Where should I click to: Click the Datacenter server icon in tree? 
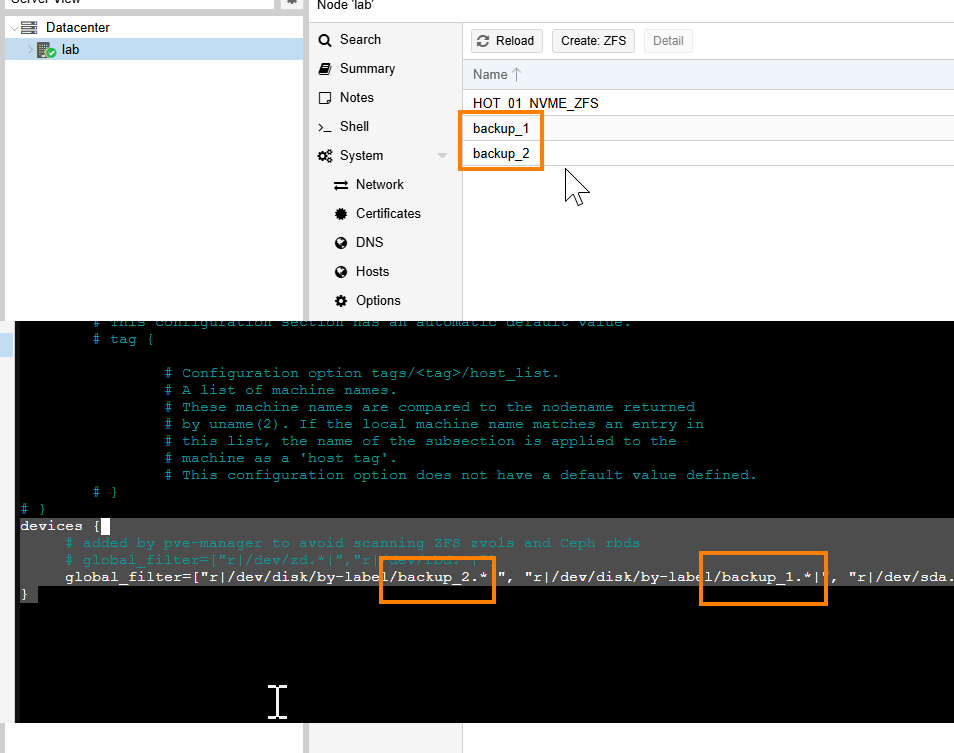[29, 28]
